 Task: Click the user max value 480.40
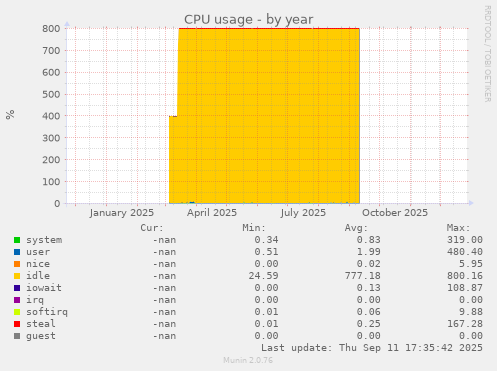click(x=465, y=252)
